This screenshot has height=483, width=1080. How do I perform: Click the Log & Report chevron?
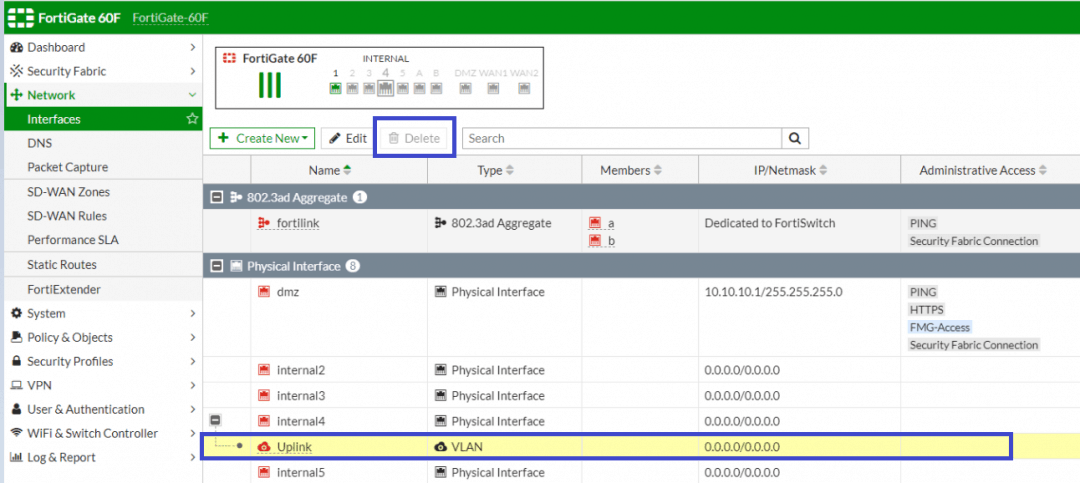193,458
